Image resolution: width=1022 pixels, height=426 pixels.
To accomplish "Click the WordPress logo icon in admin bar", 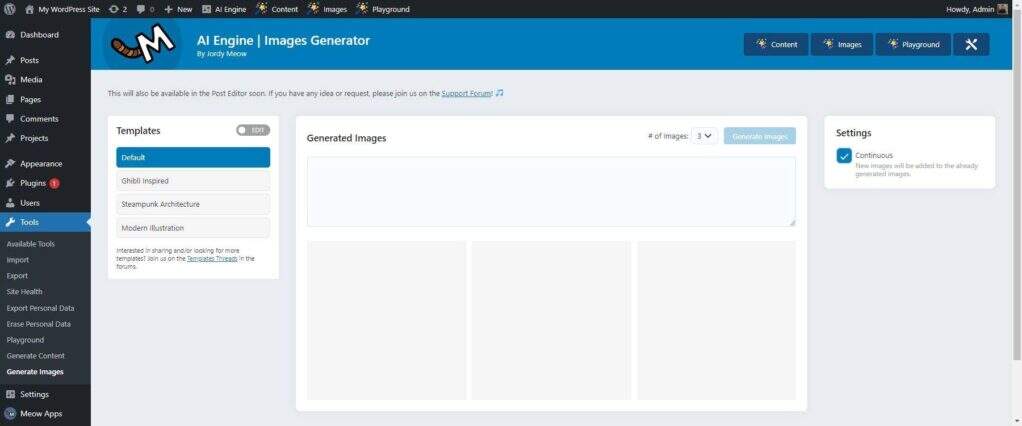I will tap(9, 9).
